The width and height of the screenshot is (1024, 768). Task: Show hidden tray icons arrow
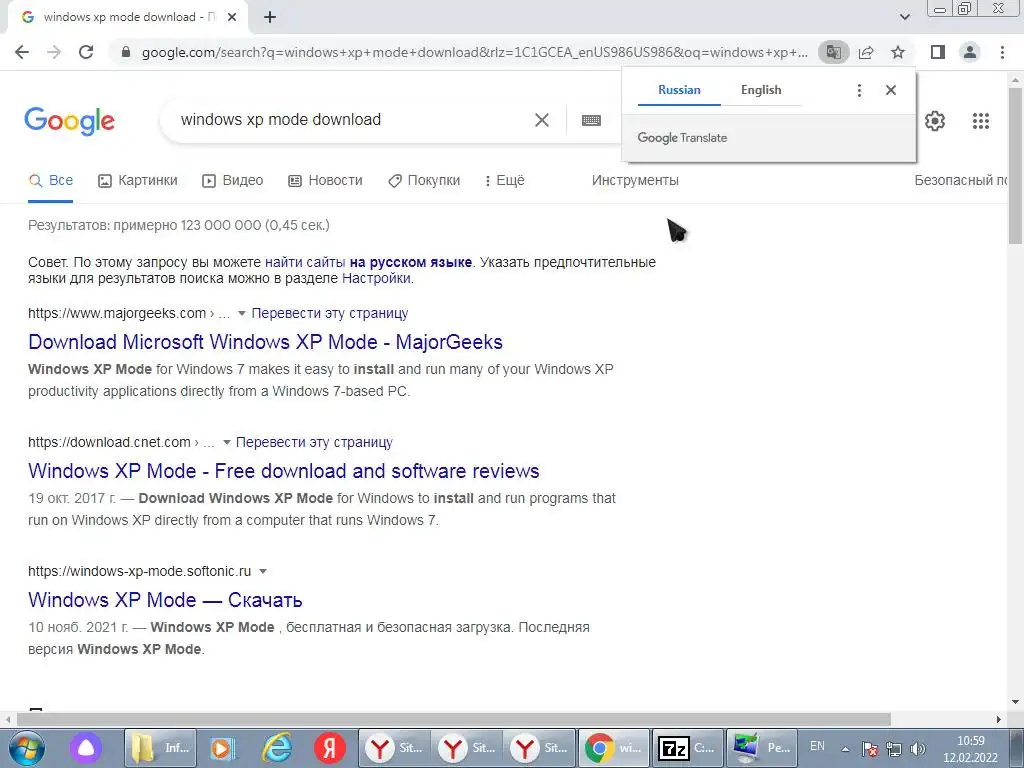pyautogui.click(x=844, y=749)
